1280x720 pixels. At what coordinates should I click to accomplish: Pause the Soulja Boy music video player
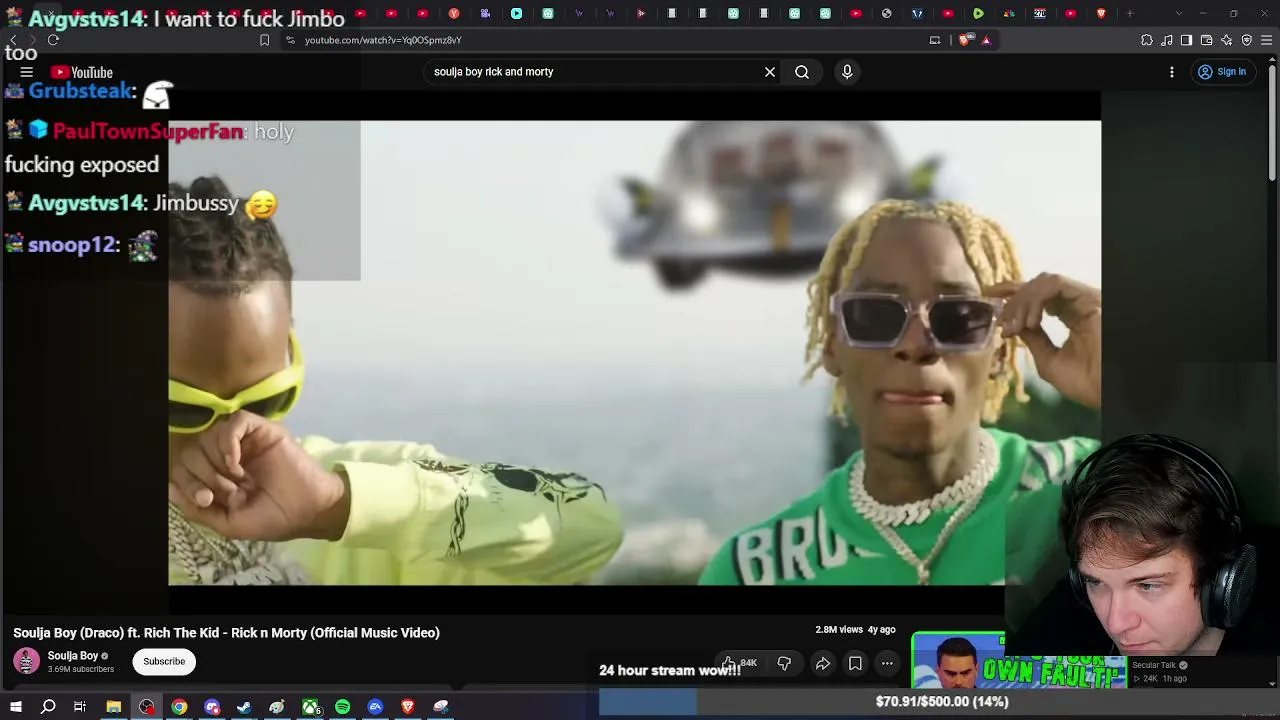click(x=634, y=352)
